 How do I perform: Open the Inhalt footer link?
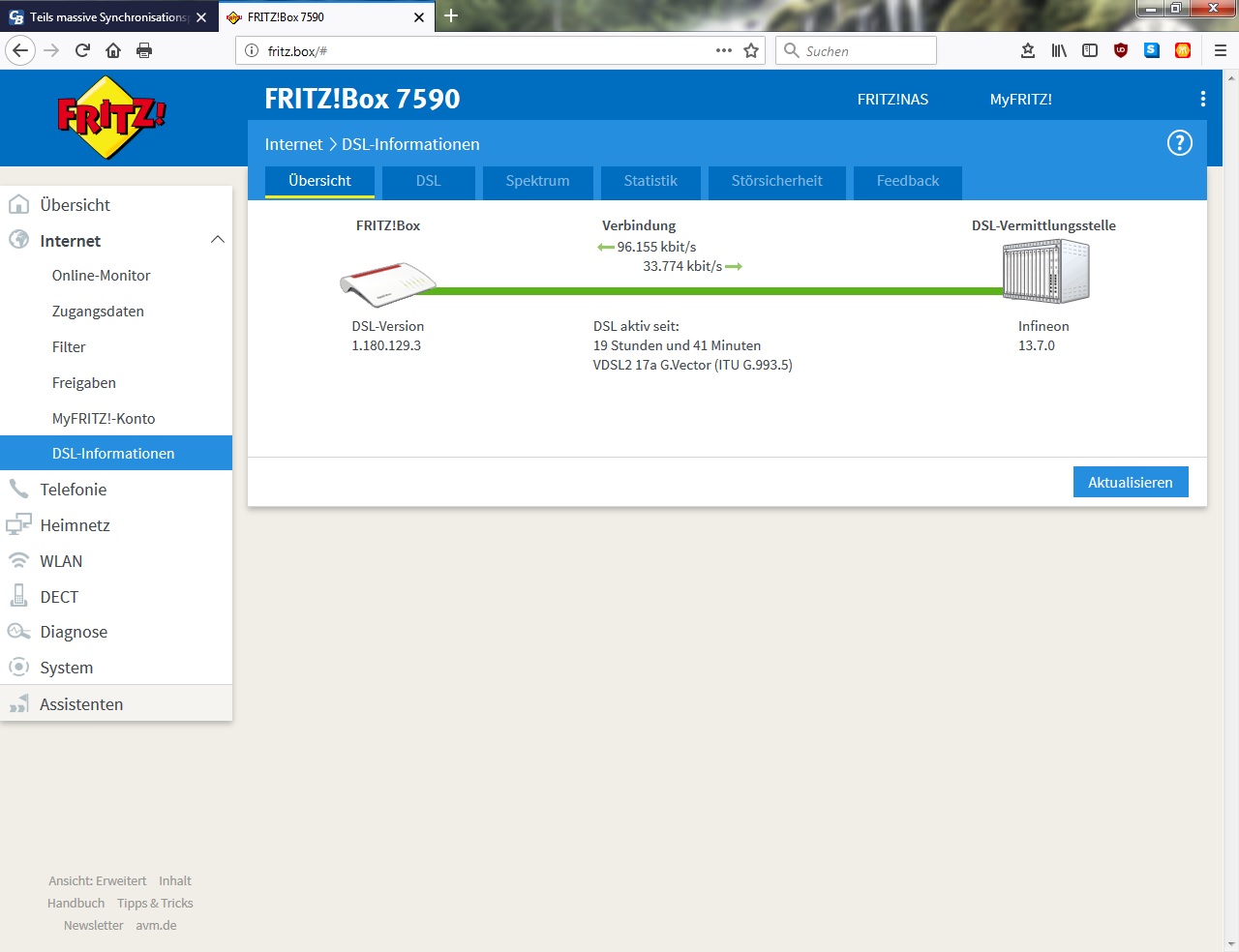[x=175, y=881]
